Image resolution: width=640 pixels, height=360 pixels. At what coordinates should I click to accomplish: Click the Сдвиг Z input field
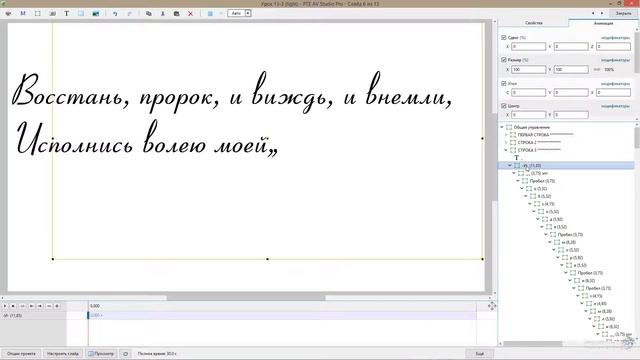pos(613,47)
